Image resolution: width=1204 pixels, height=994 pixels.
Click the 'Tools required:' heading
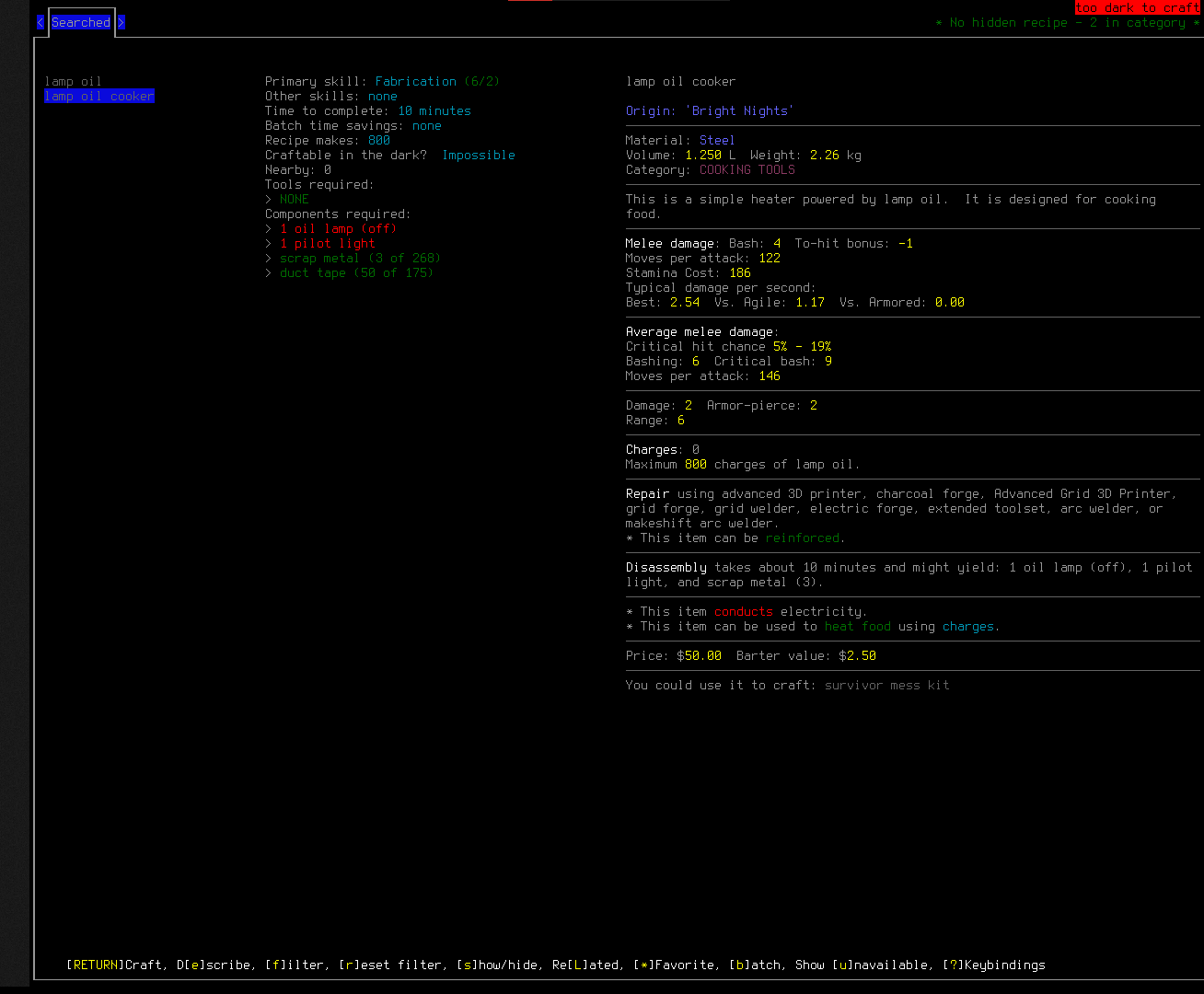(x=320, y=184)
